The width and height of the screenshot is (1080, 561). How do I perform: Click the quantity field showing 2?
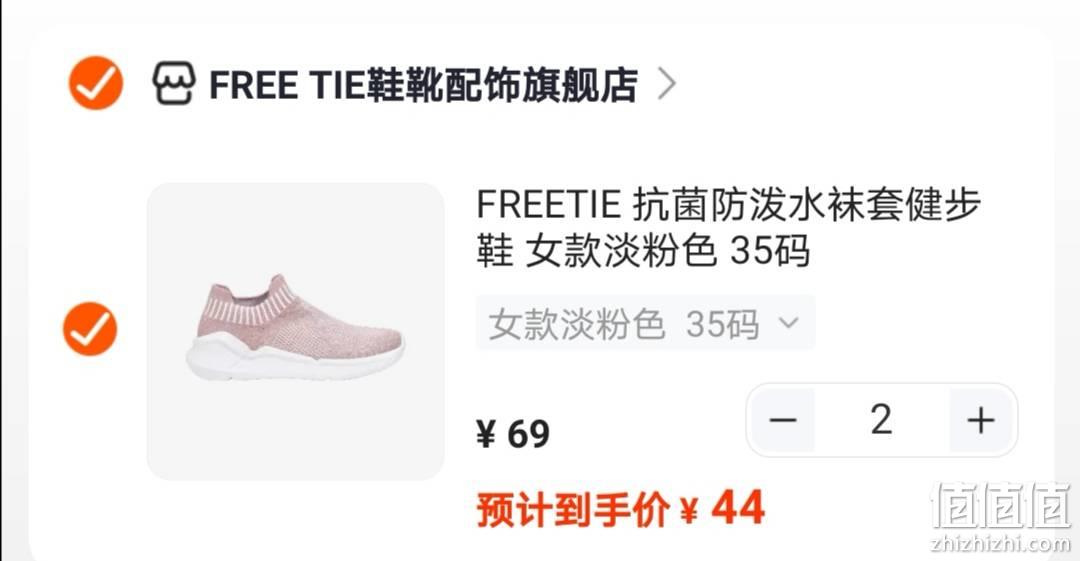pos(882,420)
